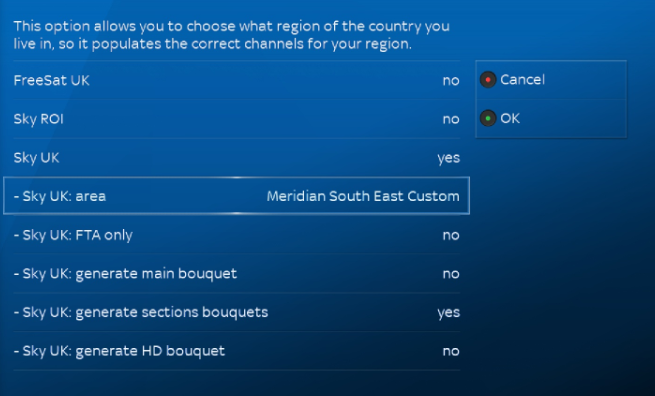Click the red Cancel button icon
655x396 pixels.
487,80
